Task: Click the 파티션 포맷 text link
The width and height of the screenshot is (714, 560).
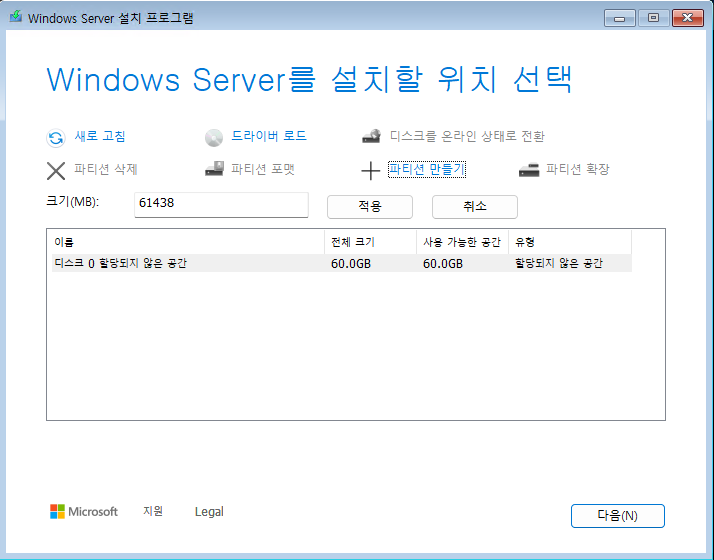Action: [263, 169]
